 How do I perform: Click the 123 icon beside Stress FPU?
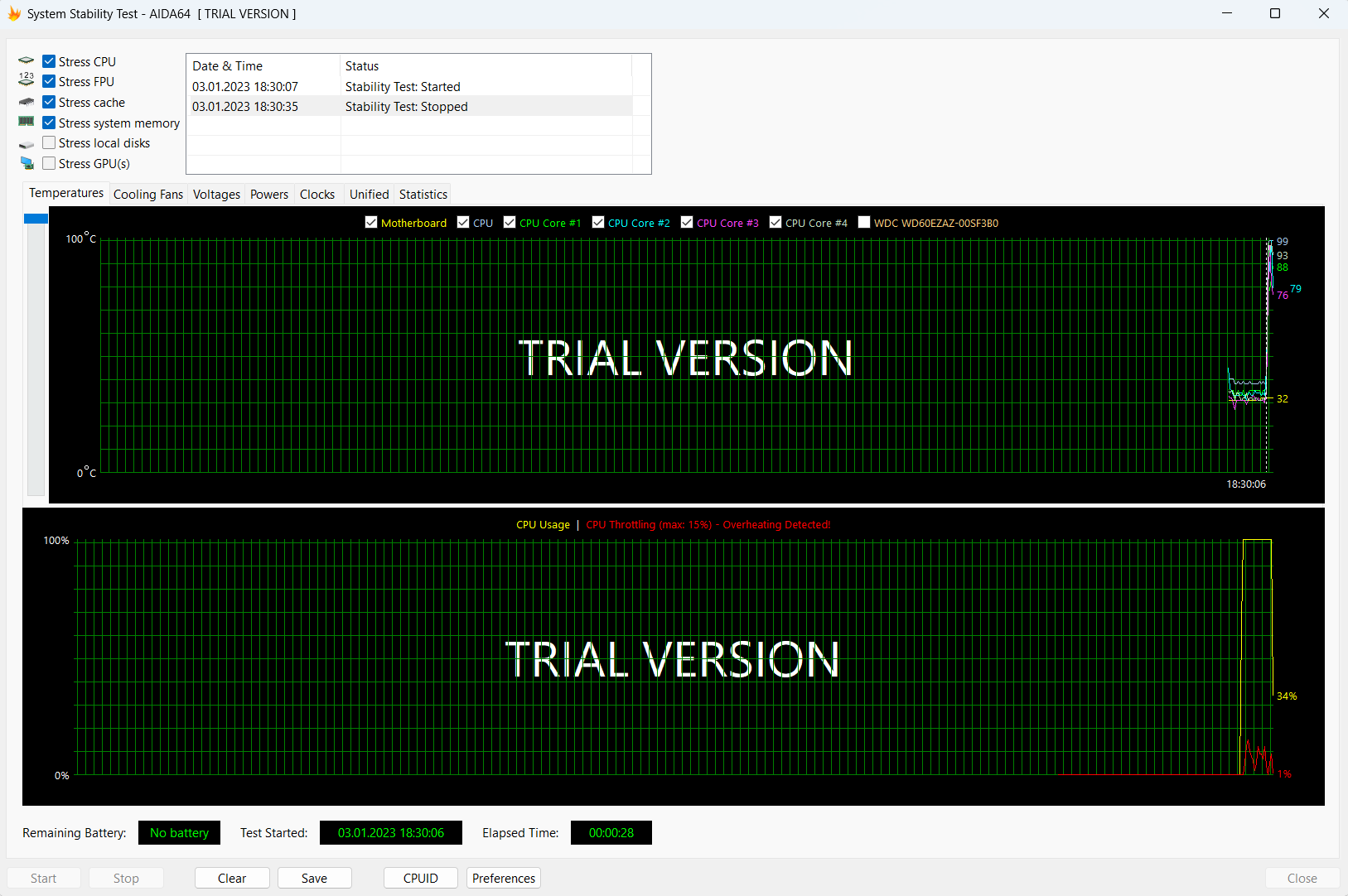click(27, 80)
